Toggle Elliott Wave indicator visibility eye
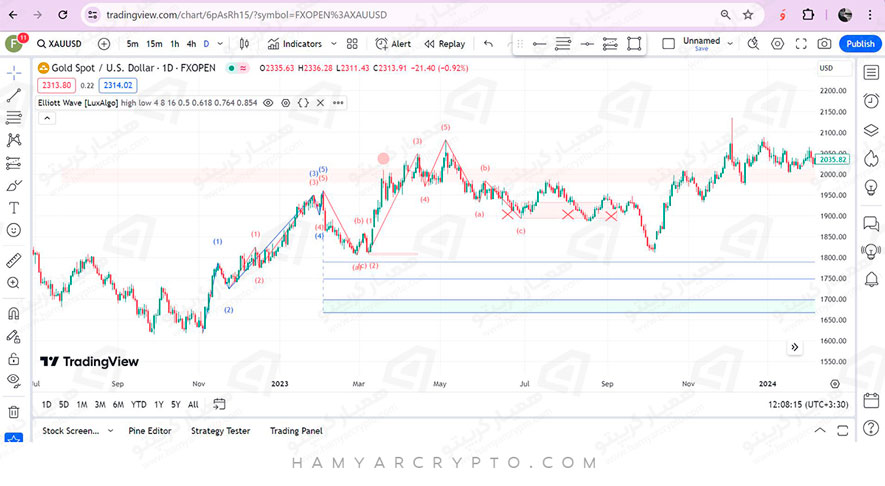 pos(268,103)
